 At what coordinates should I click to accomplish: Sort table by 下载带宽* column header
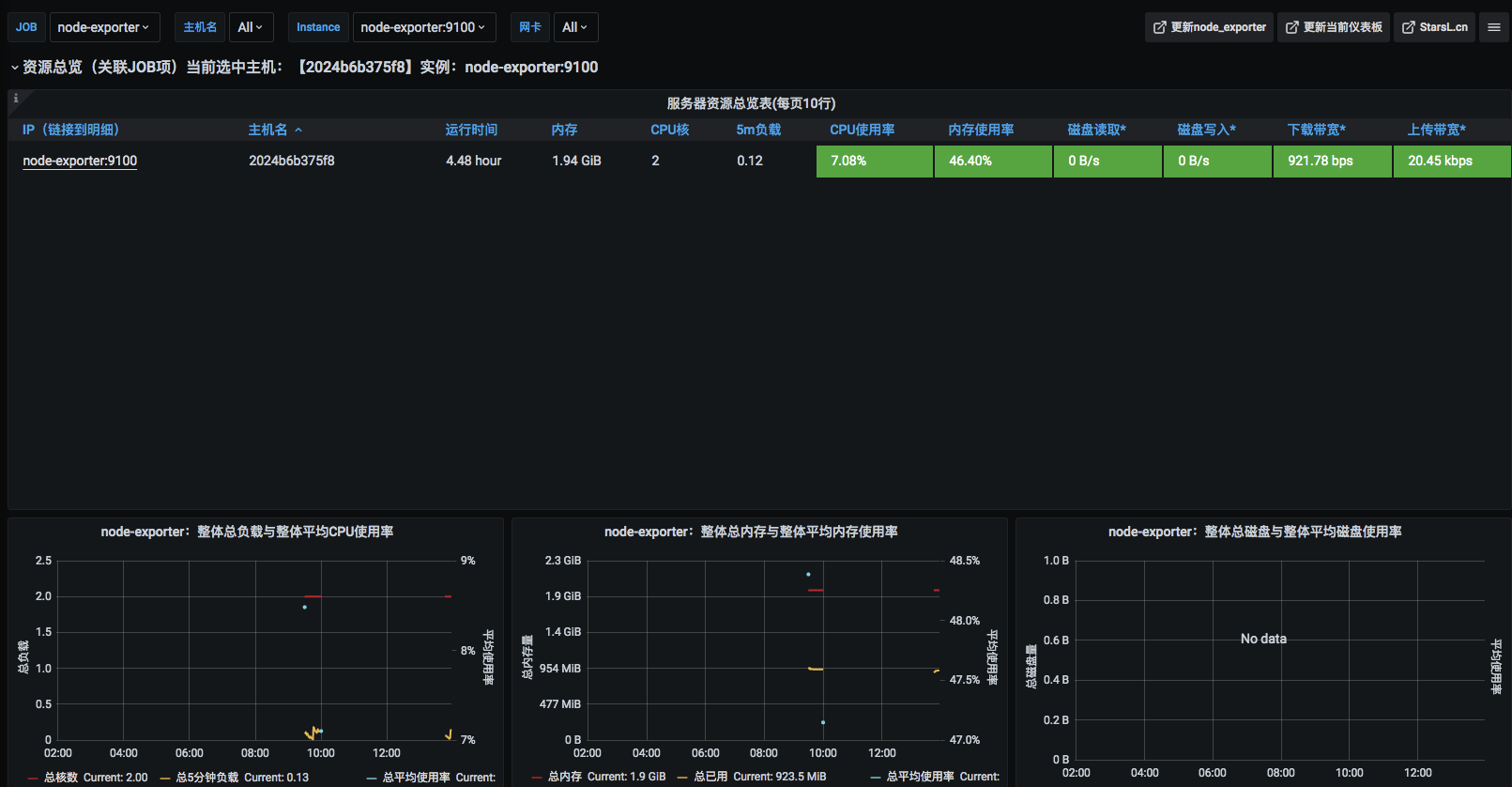click(1316, 130)
